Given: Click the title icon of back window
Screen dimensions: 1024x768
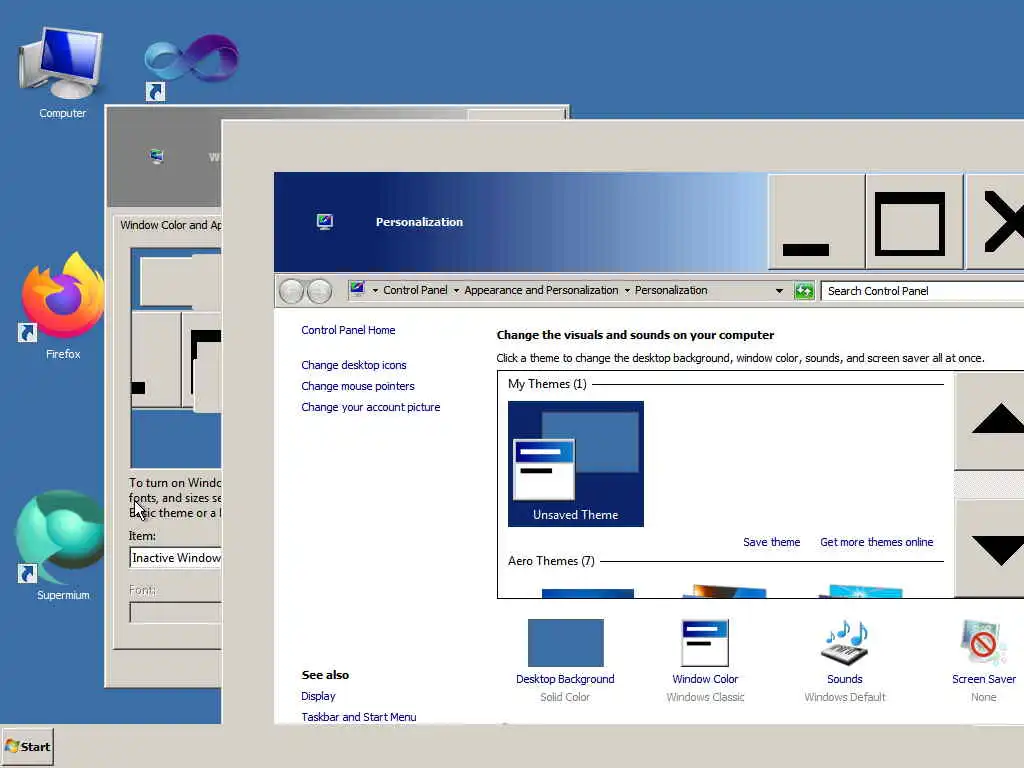Looking at the screenshot, I should [156, 156].
